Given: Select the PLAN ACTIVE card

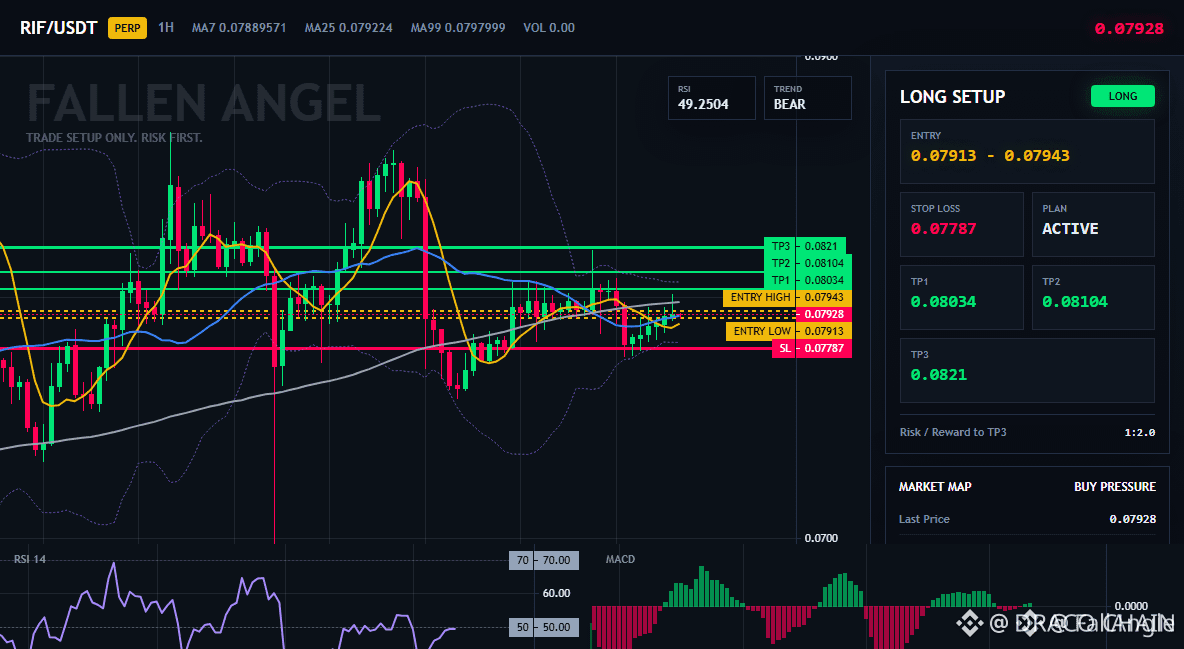Looking at the screenshot, I should tap(1093, 224).
